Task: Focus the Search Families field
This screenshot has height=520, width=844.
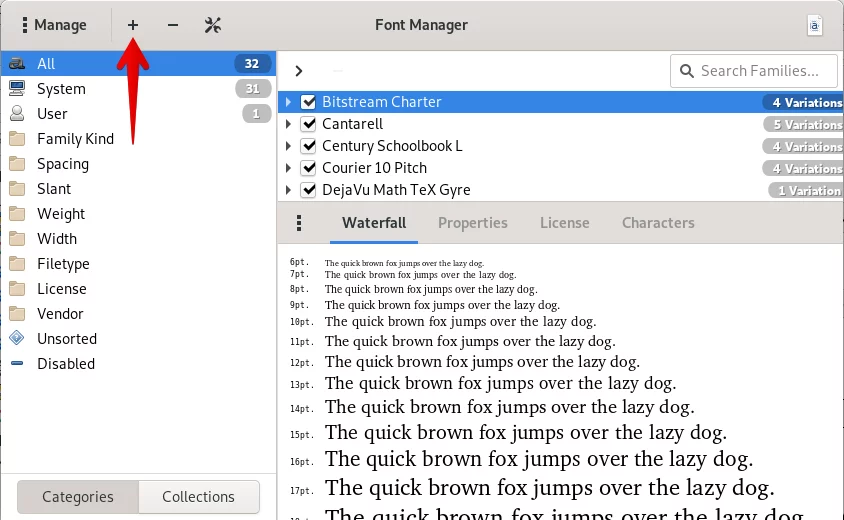Action: click(x=754, y=71)
